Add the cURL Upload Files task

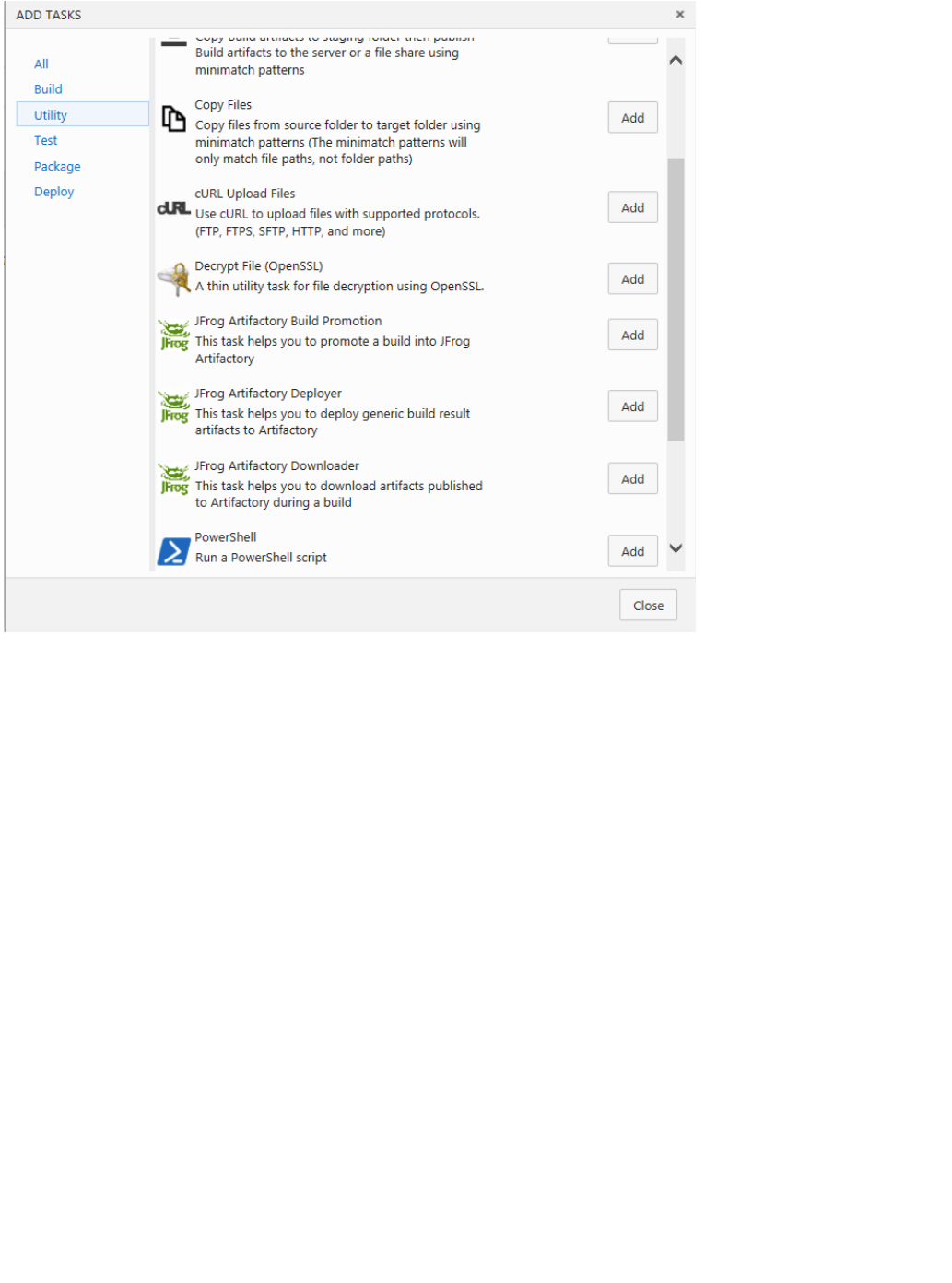[632, 207]
